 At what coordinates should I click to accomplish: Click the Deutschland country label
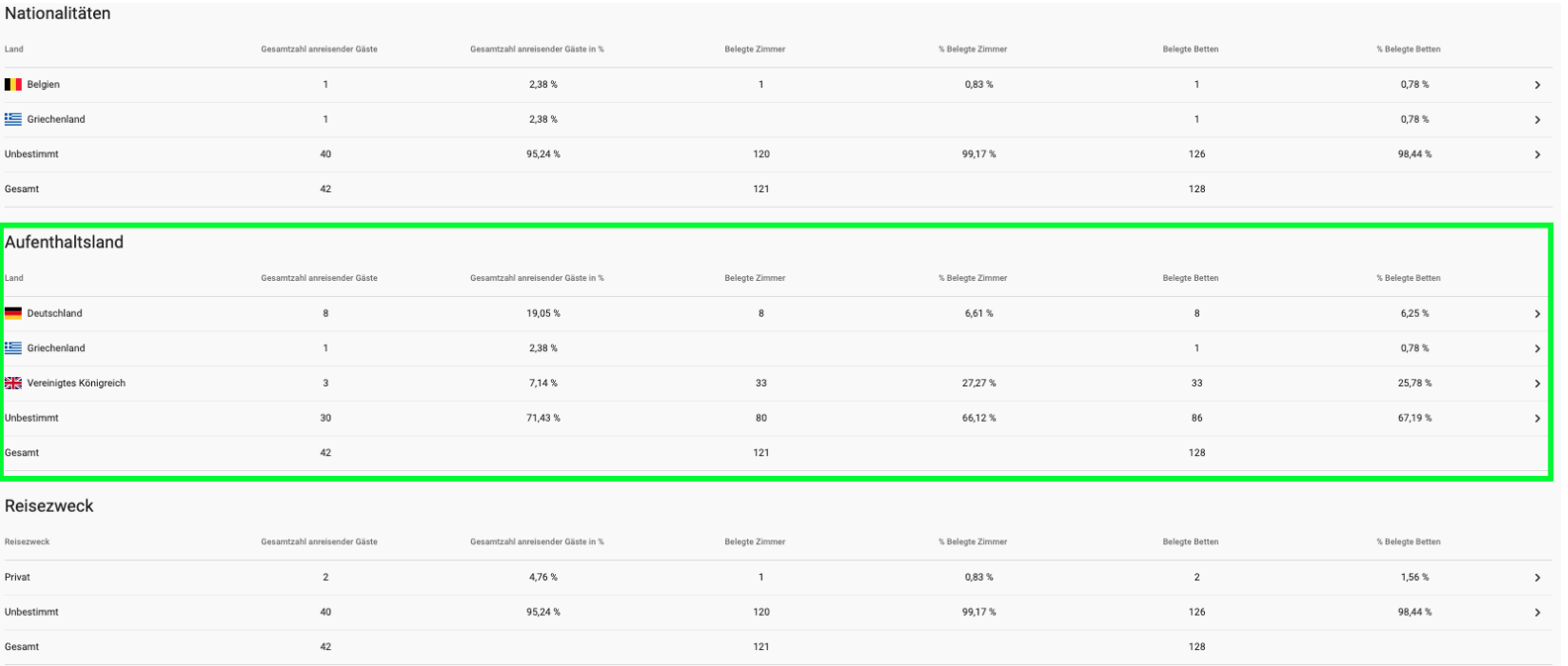(x=54, y=314)
